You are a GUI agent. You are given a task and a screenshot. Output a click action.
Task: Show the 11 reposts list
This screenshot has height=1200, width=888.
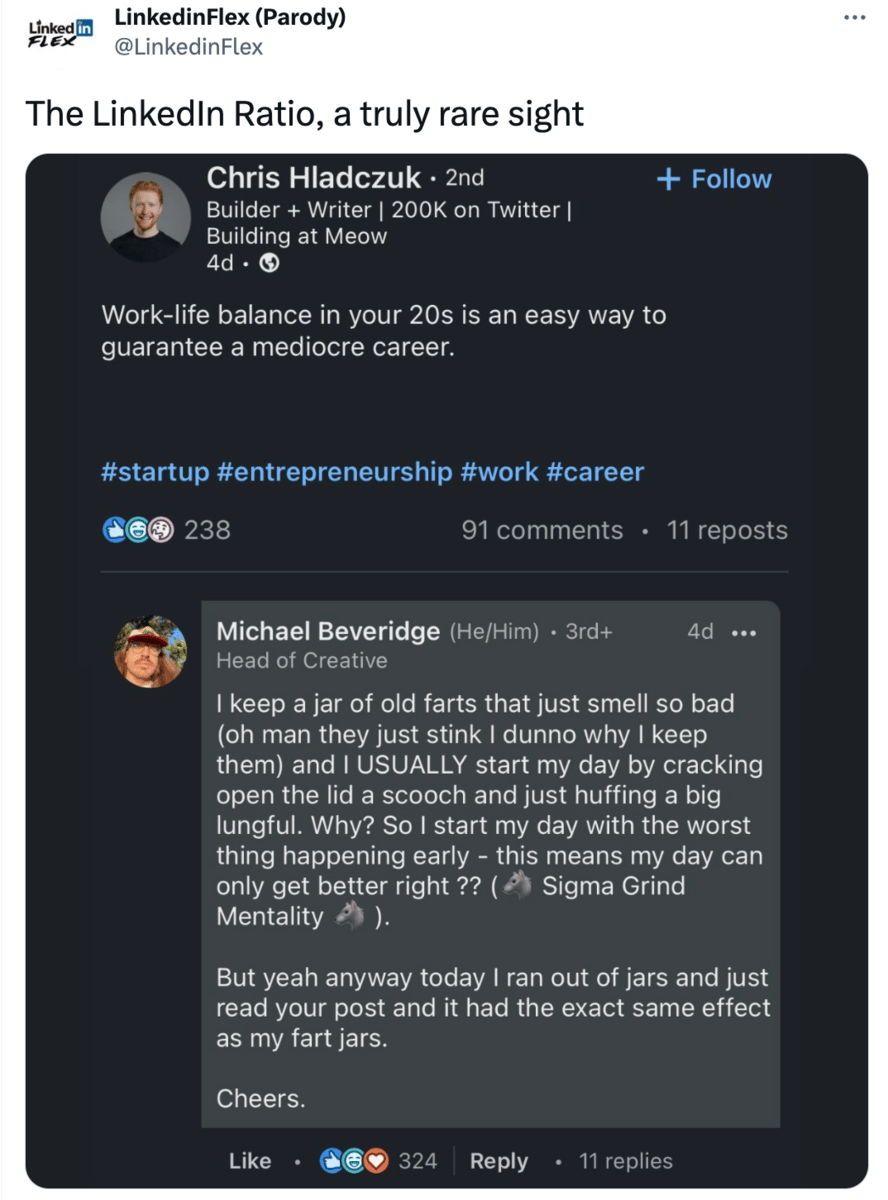pyautogui.click(x=727, y=530)
